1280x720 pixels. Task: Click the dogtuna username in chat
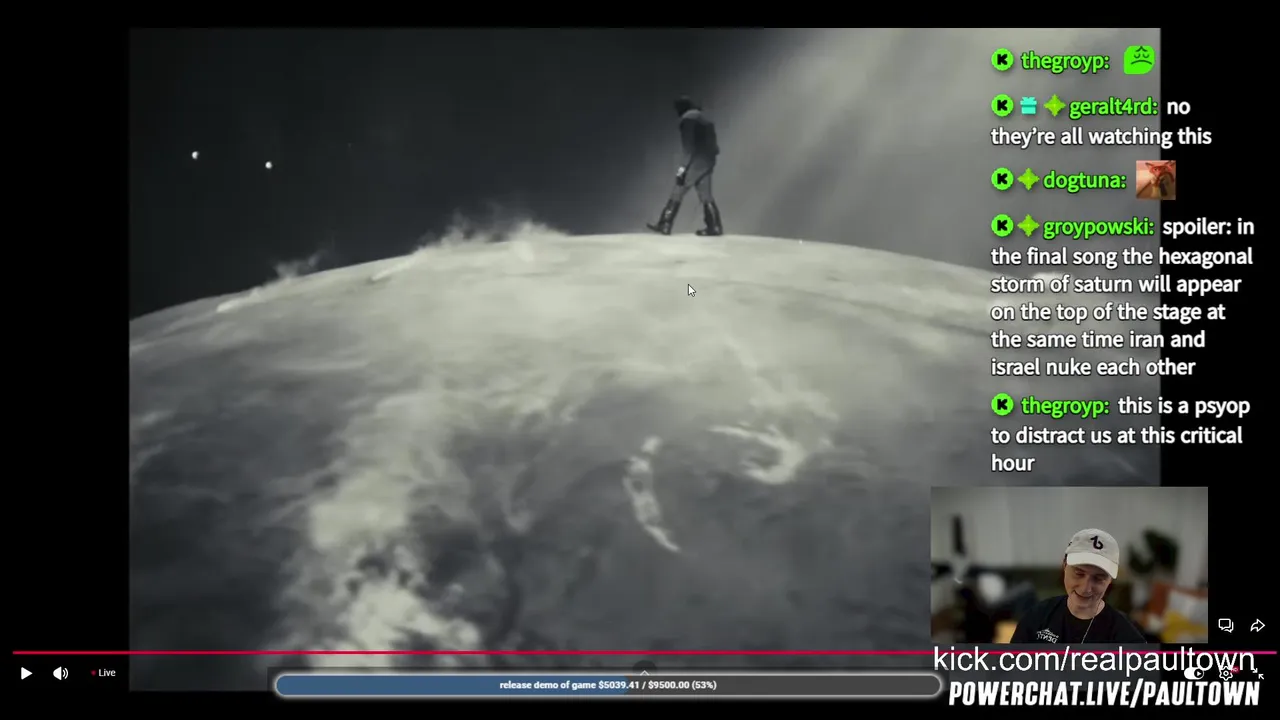point(1084,181)
